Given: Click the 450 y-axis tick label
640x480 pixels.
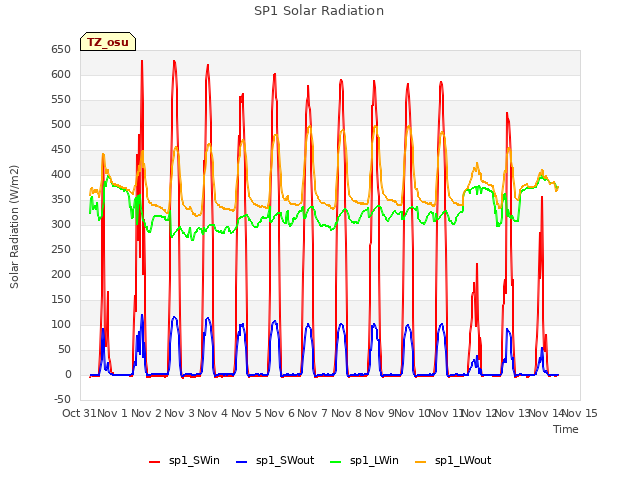Looking at the screenshot, I should point(61,150).
